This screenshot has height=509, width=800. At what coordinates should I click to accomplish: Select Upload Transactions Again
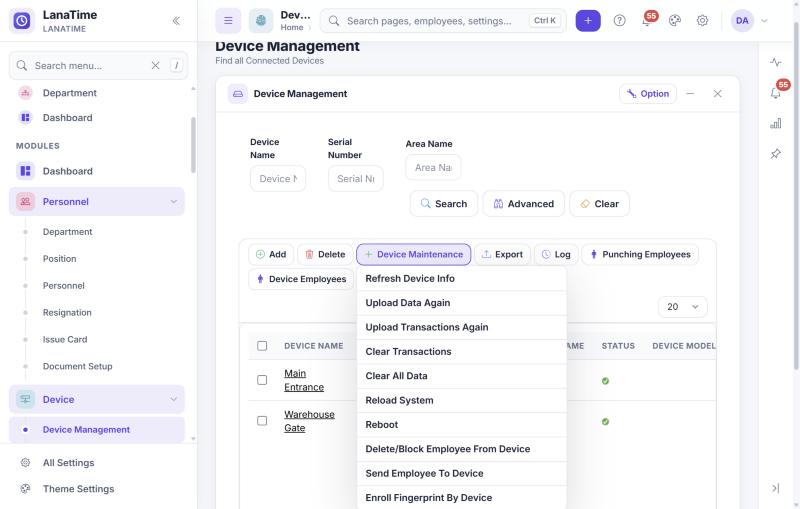462,327
